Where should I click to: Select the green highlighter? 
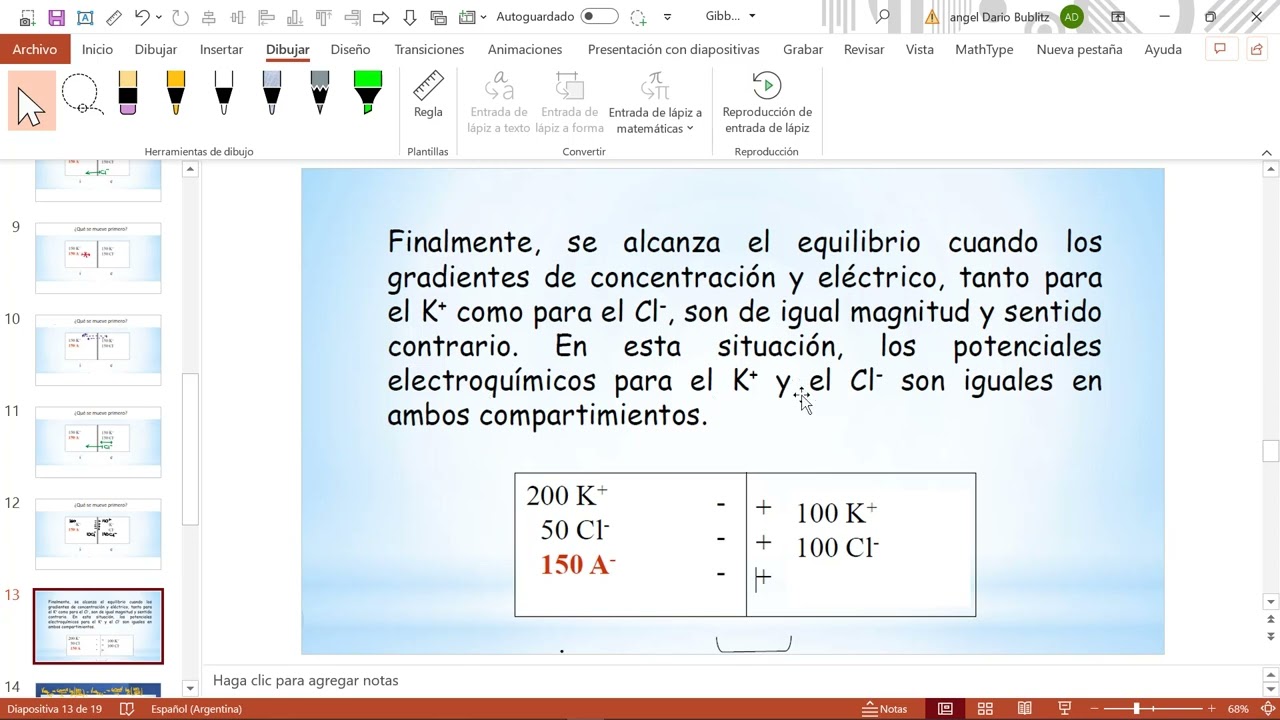coord(368,93)
